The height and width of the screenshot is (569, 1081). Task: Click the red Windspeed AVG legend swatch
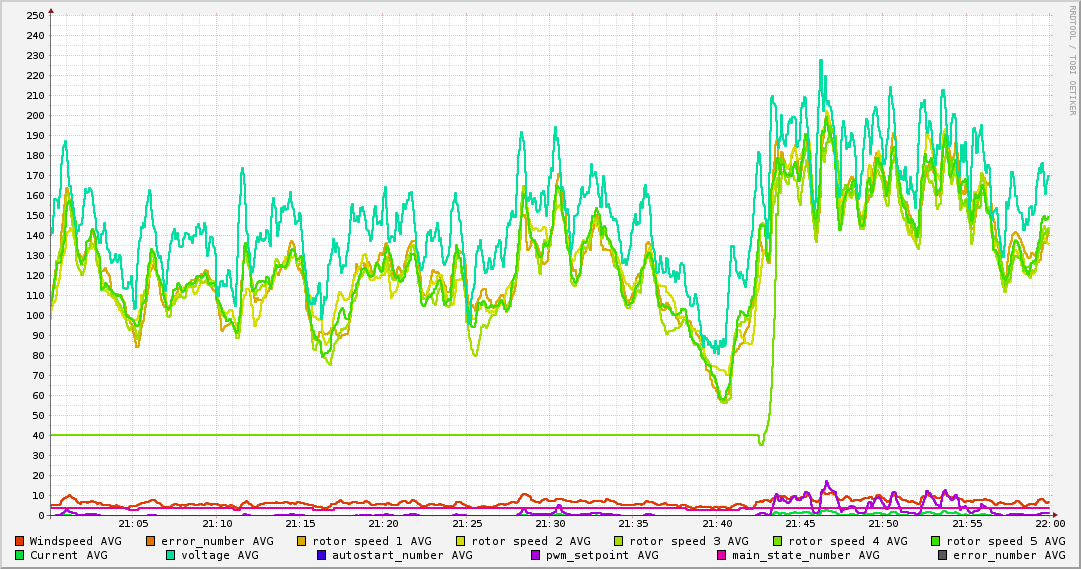19,541
